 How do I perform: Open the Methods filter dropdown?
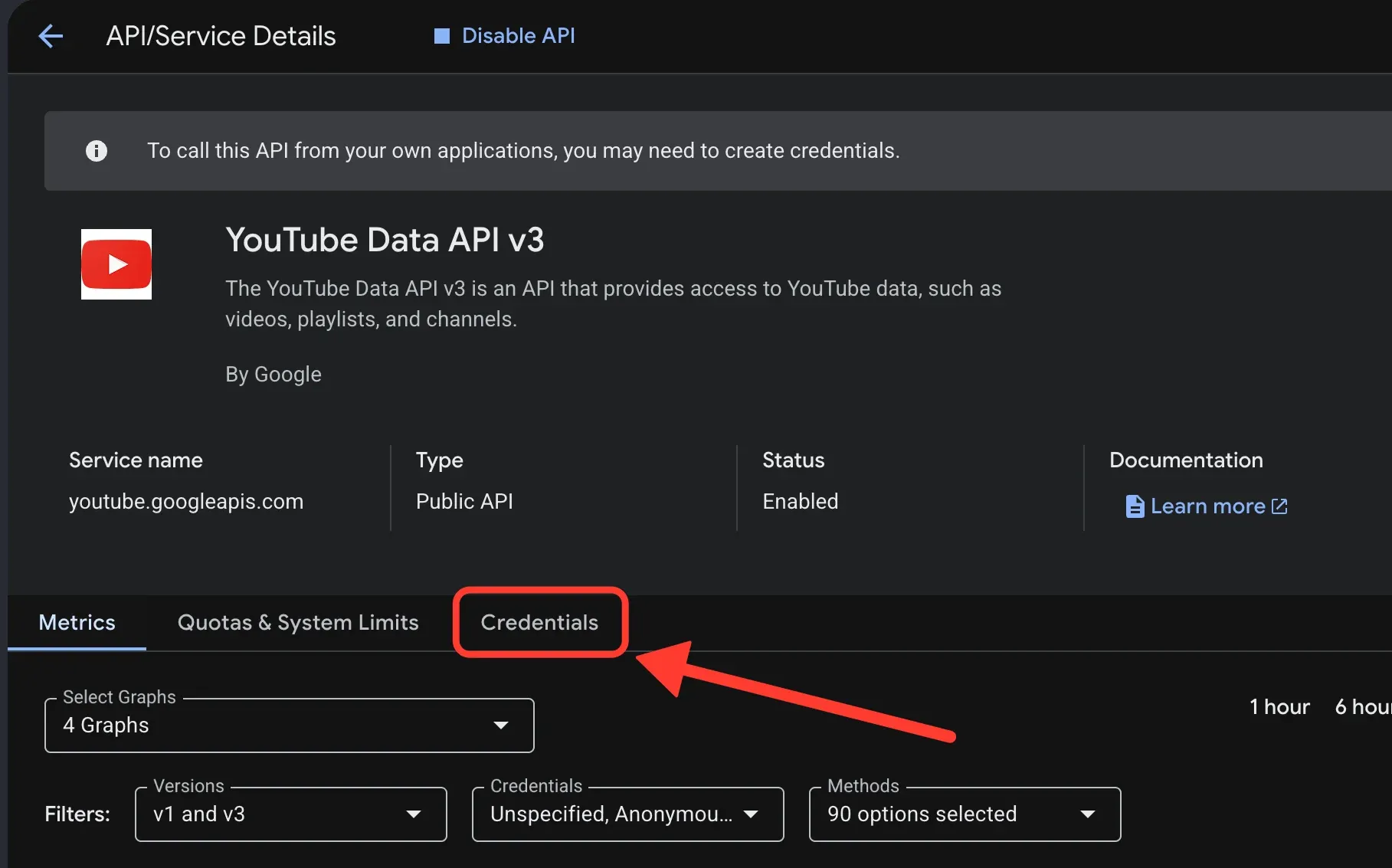965,814
